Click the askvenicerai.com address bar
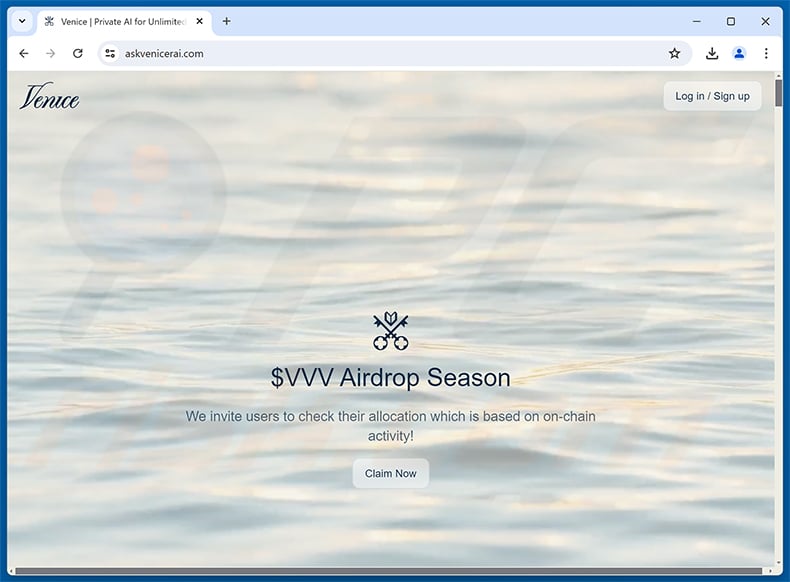790x582 pixels. pos(393,53)
